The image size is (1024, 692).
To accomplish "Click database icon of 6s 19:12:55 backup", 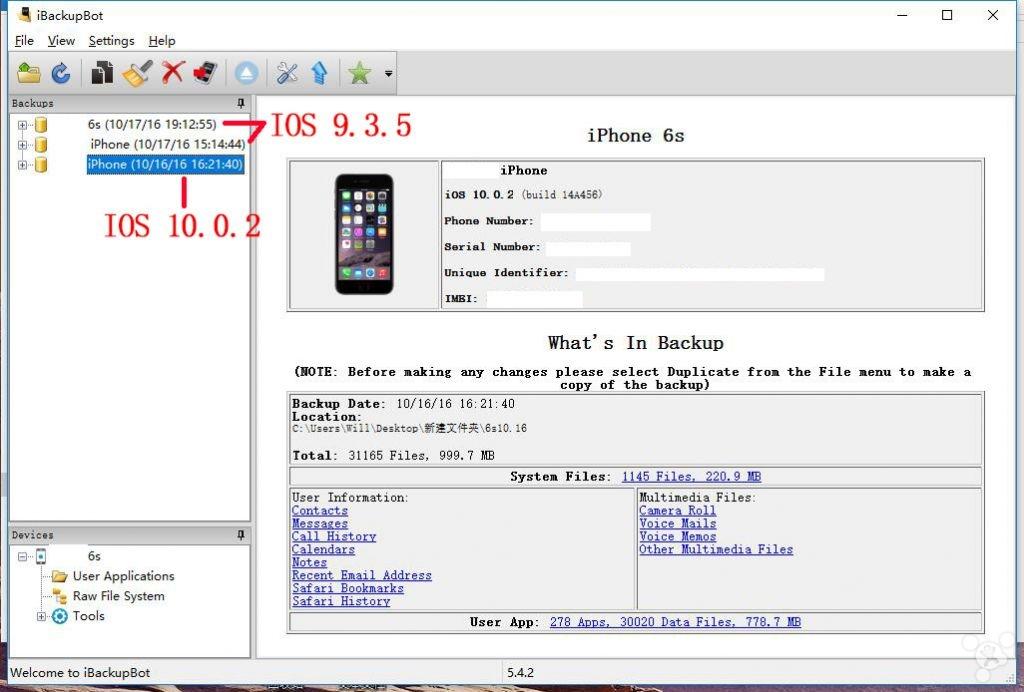I will [x=41, y=125].
